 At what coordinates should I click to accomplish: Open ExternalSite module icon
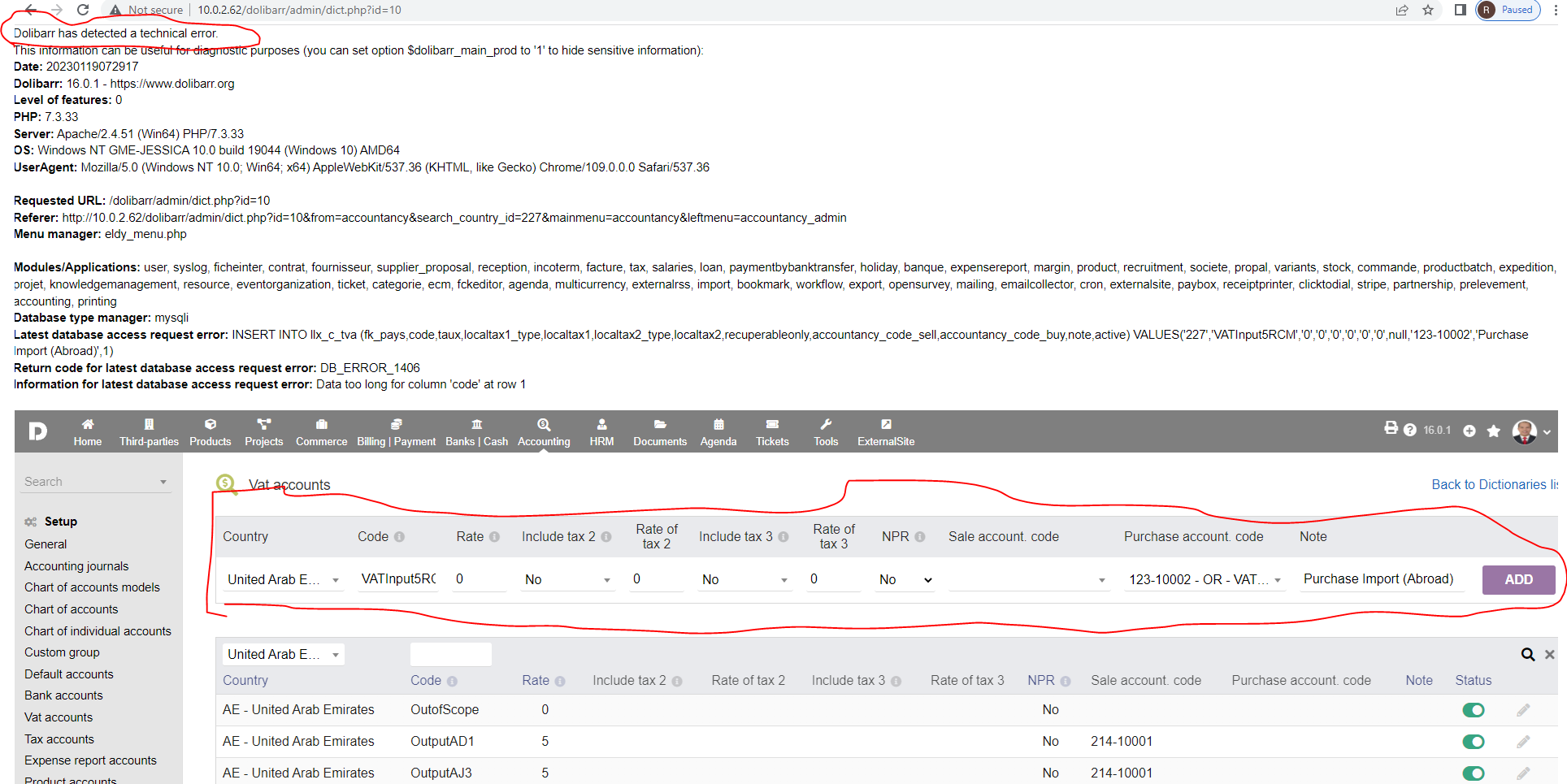pos(886,424)
